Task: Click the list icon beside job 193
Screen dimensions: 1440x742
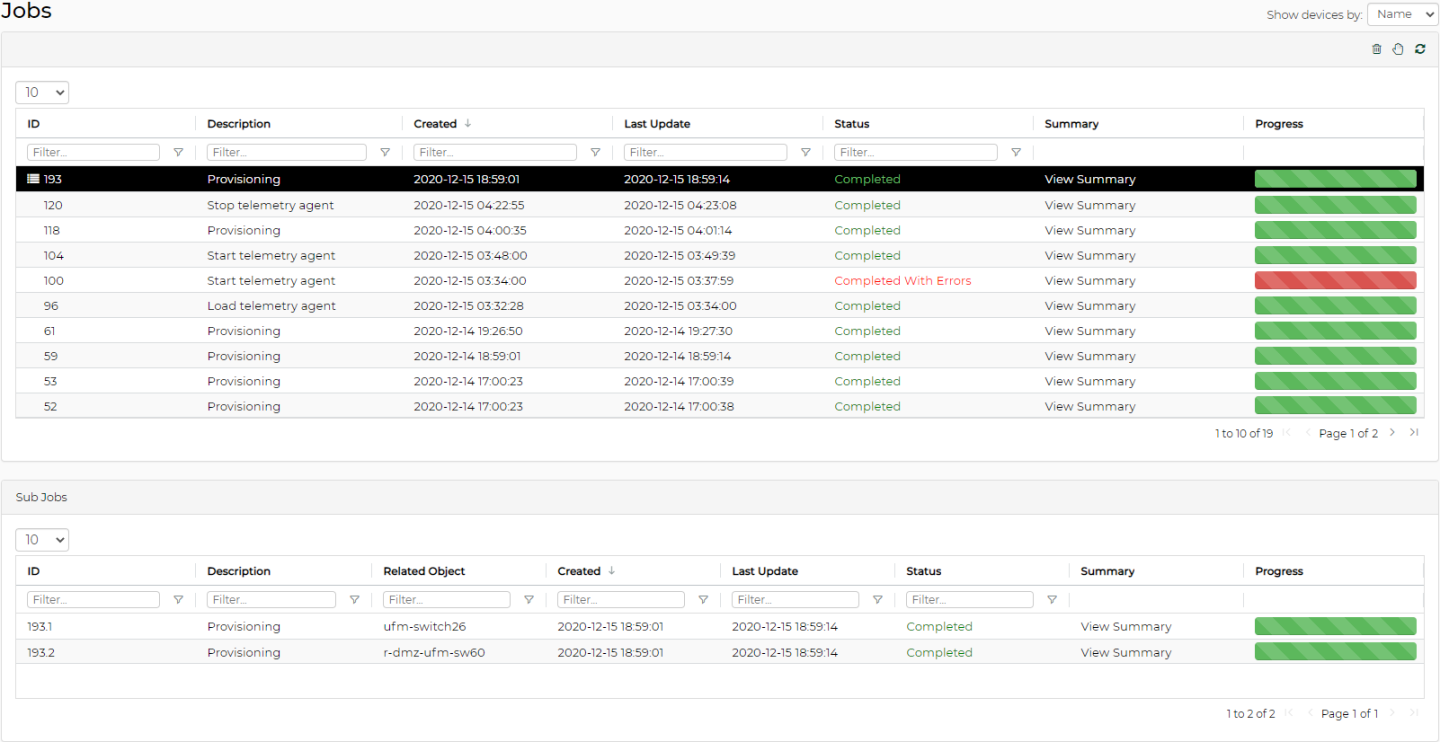Action: [x=33, y=180]
